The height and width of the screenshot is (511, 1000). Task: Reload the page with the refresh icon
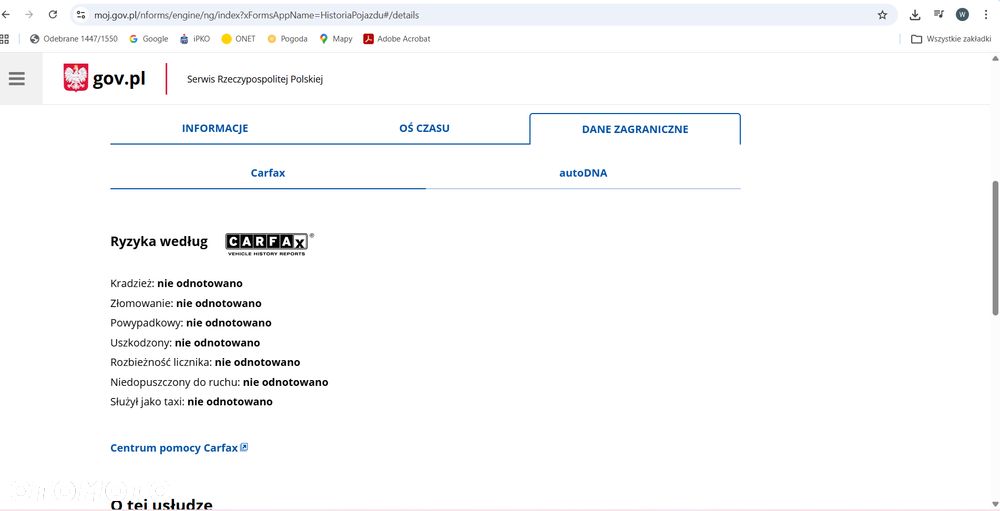53,15
